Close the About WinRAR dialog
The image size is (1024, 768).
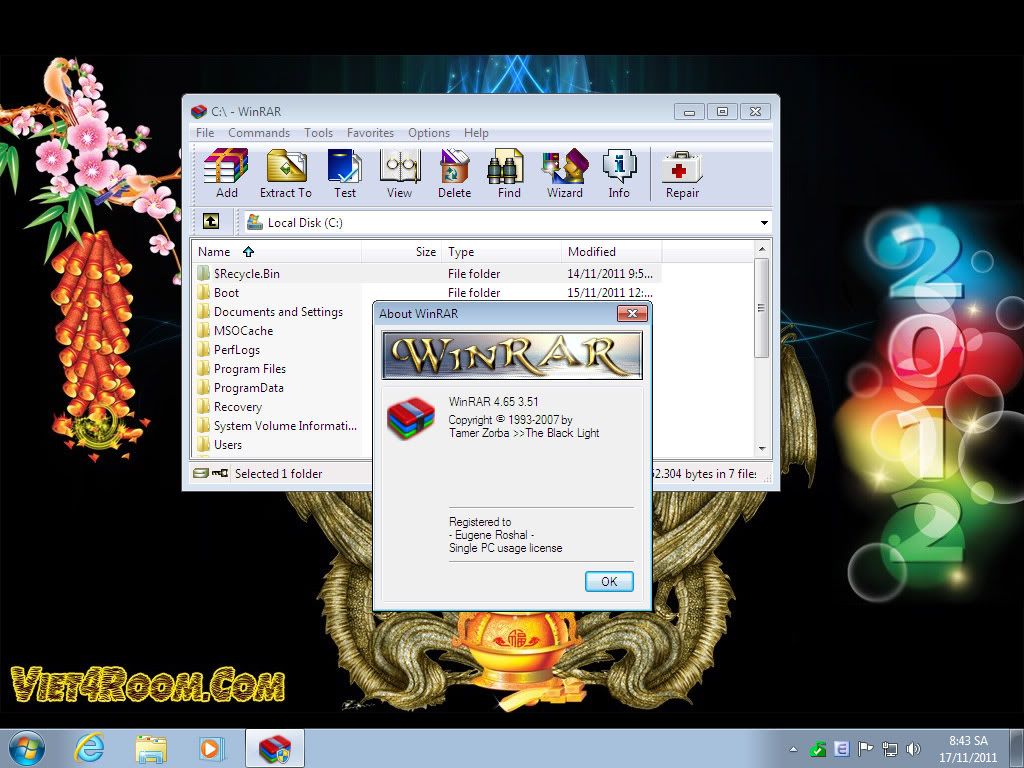[x=632, y=313]
